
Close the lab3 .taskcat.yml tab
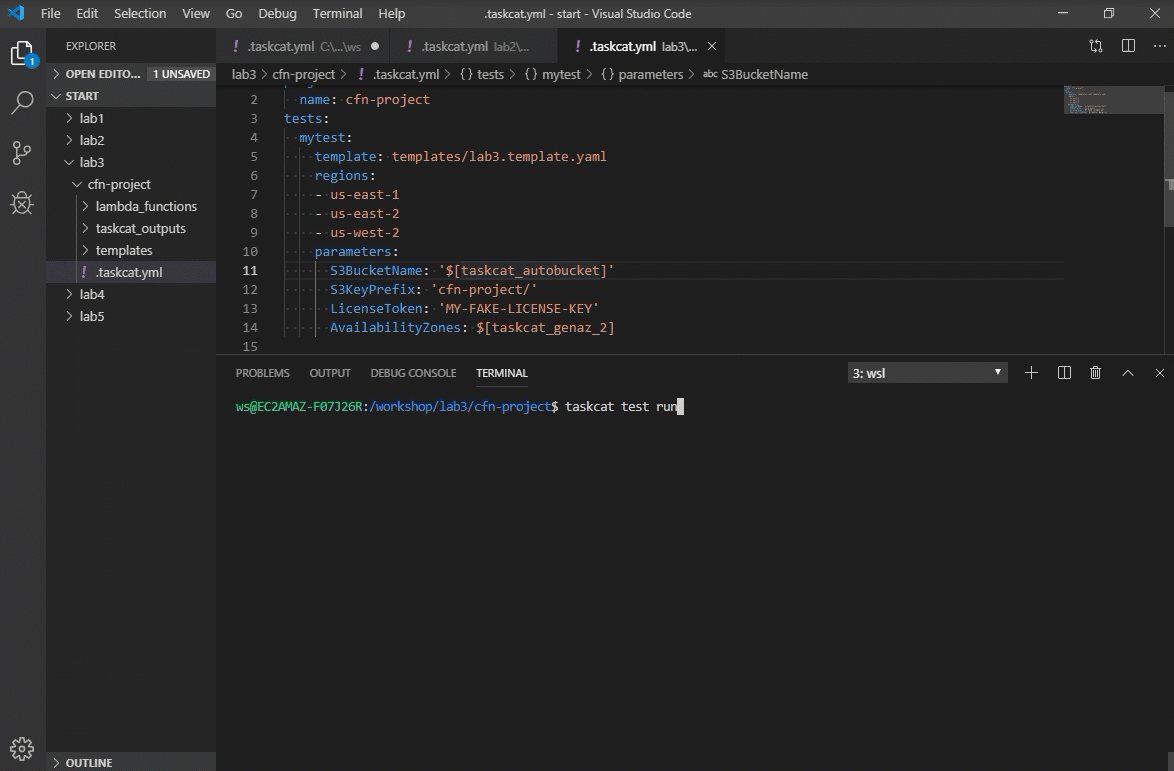click(x=712, y=46)
